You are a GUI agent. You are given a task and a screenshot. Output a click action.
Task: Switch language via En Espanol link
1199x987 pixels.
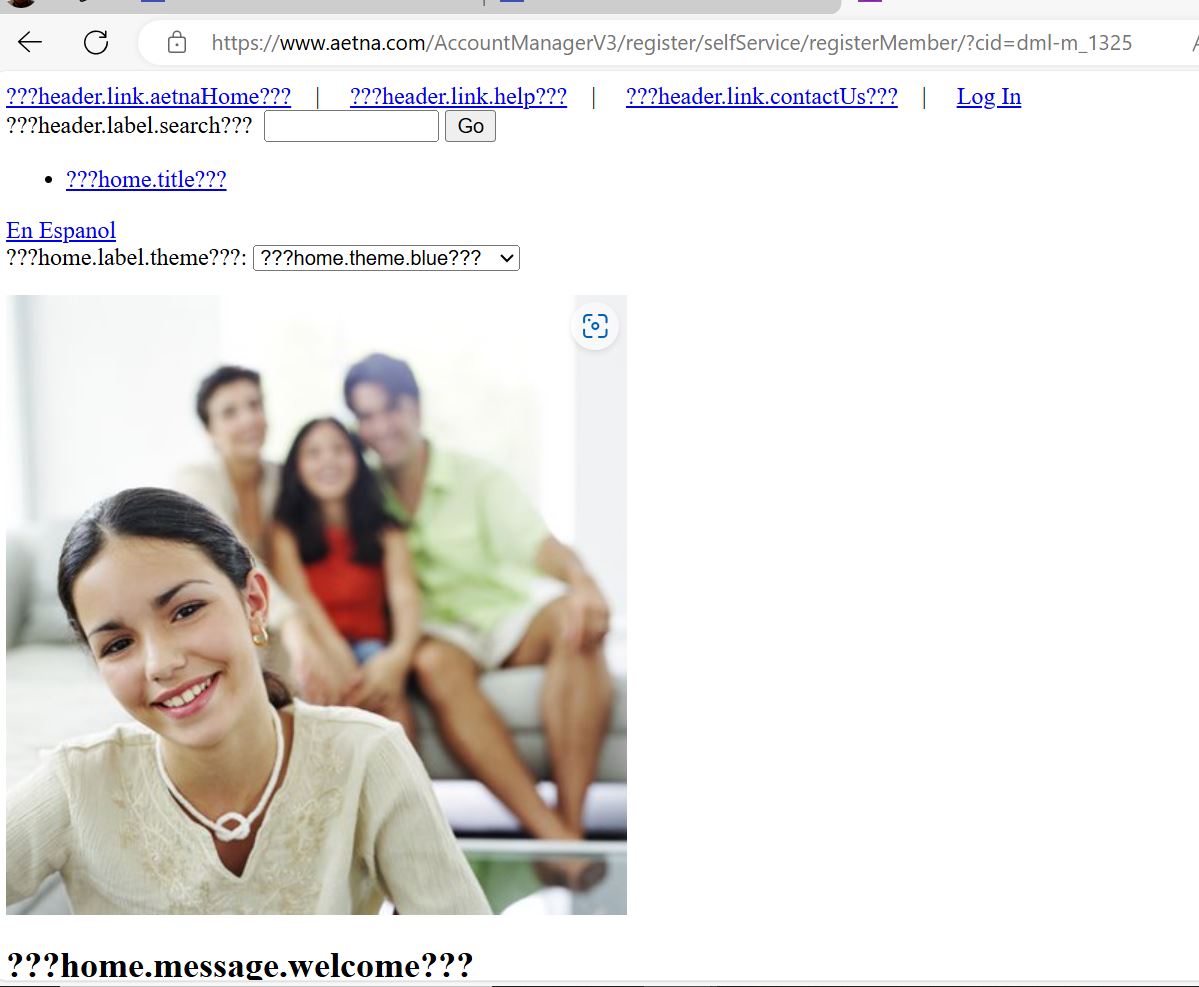[61, 230]
